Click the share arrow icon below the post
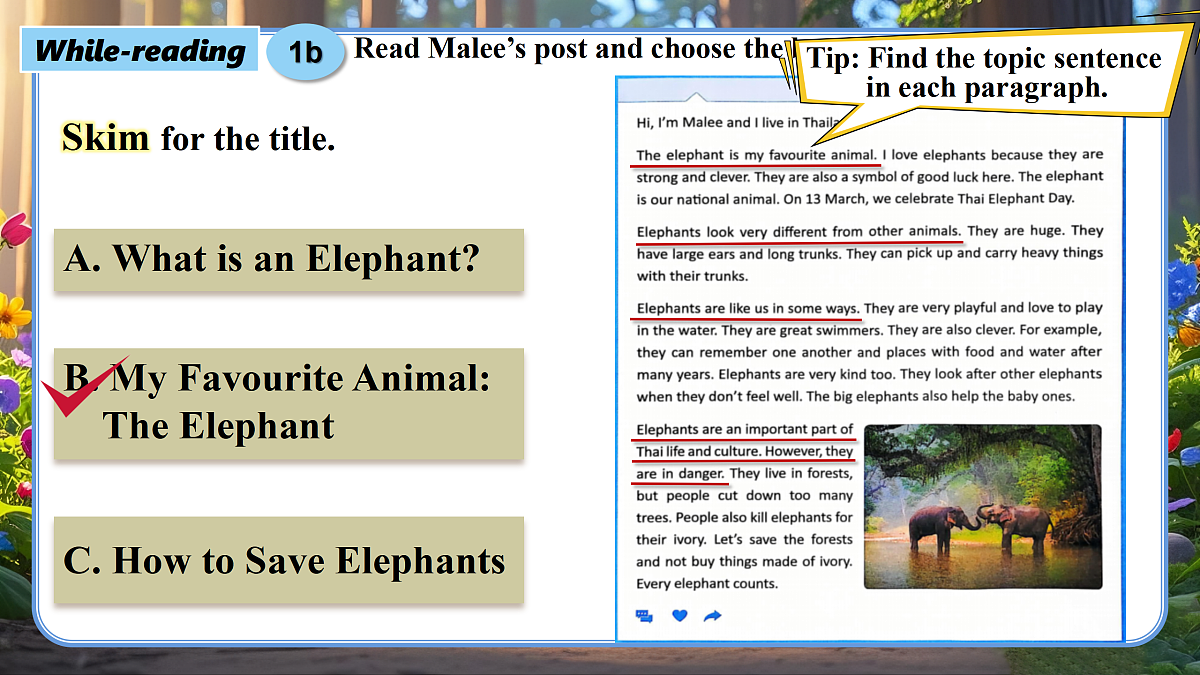 713,616
